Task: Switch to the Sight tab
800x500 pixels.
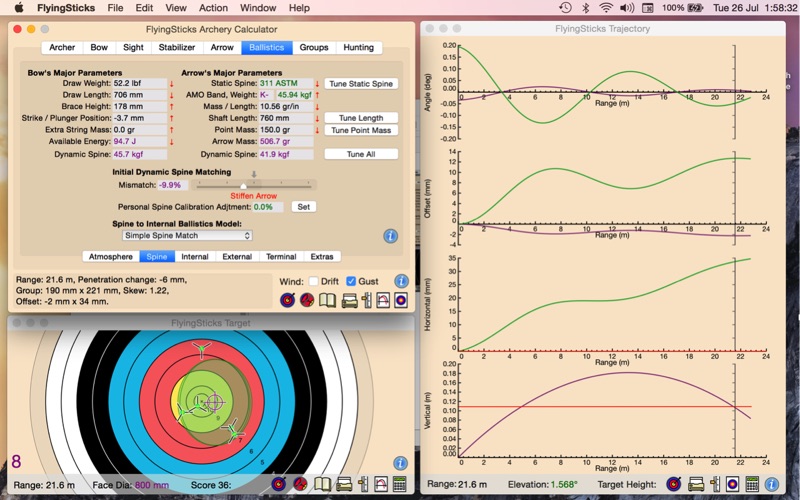Action: point(133,47)
